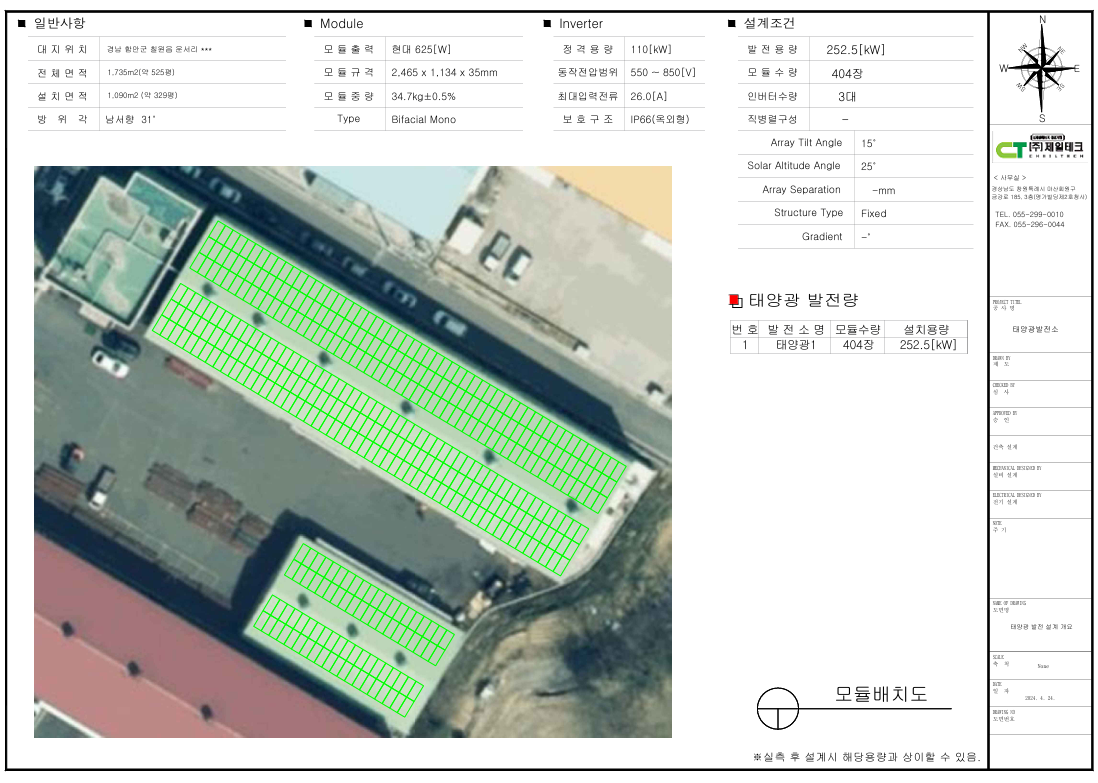Click the footnote text at the bottom
1098x783 pixels.
tap(866, 756)
